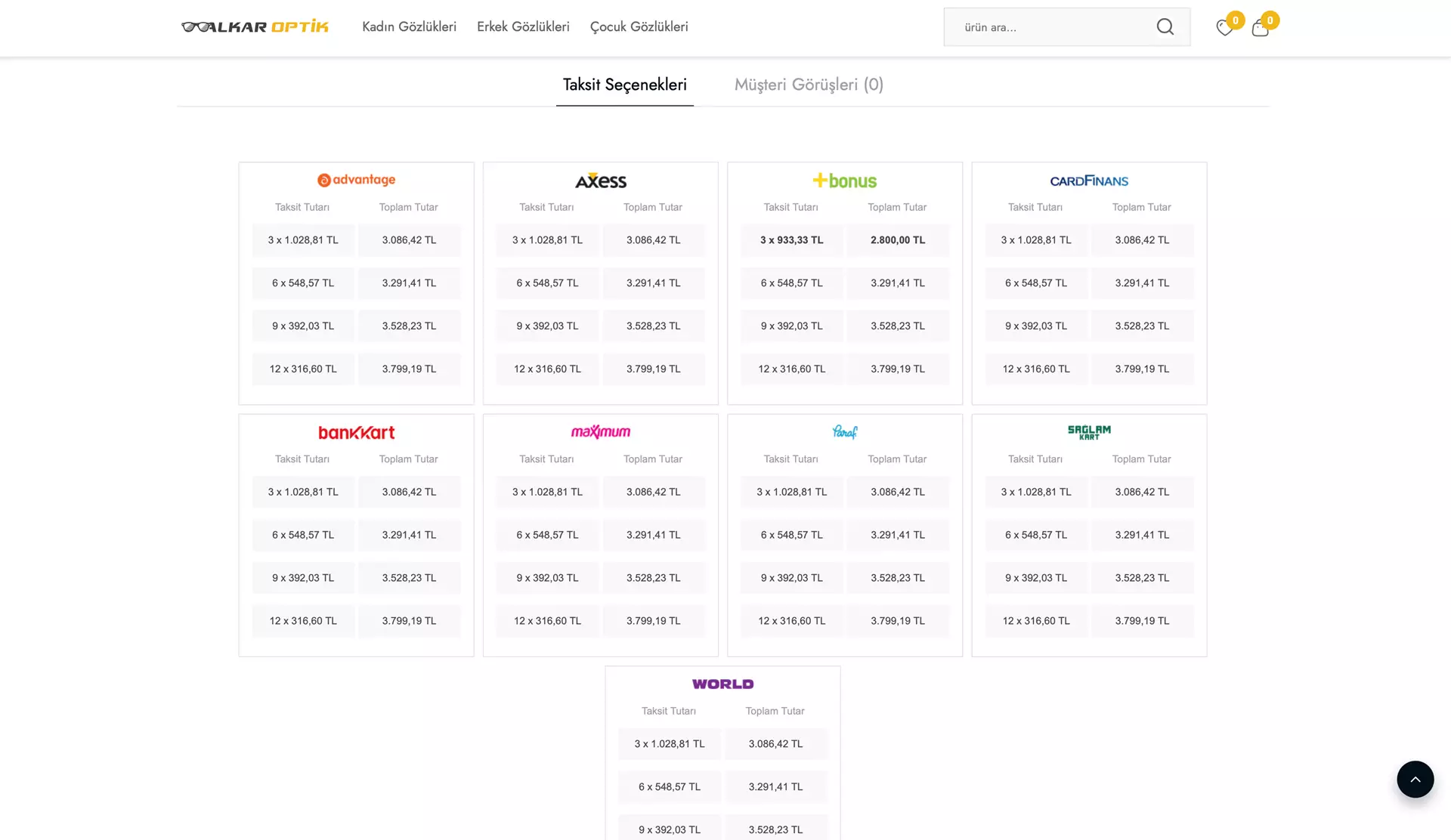Click advantage 3 x 1.028,81 TL cell
1451x840 pixels.
click(x=303, y=240)
